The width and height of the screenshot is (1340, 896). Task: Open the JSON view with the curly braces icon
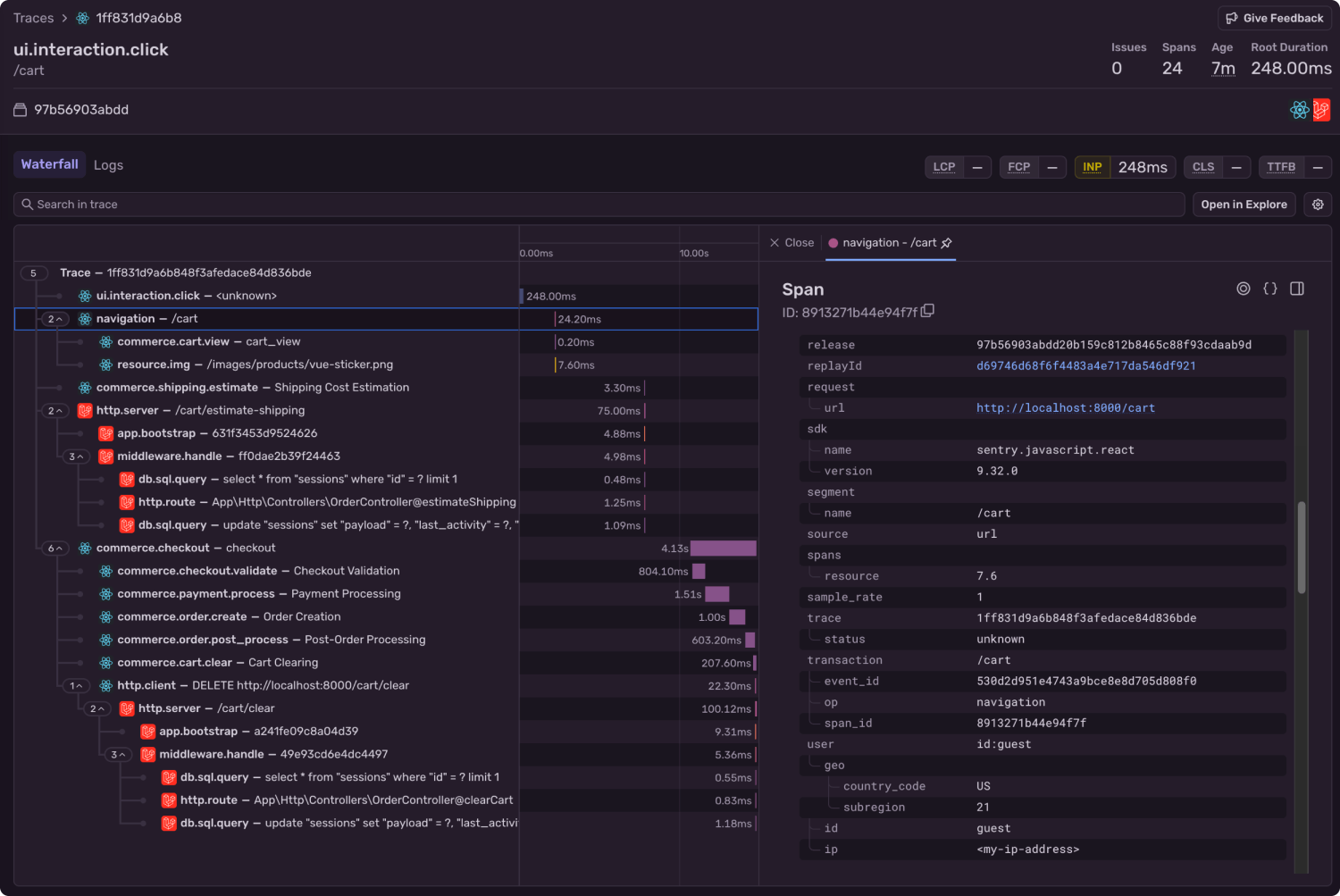pyautogui.click(x=1270, y=289)
